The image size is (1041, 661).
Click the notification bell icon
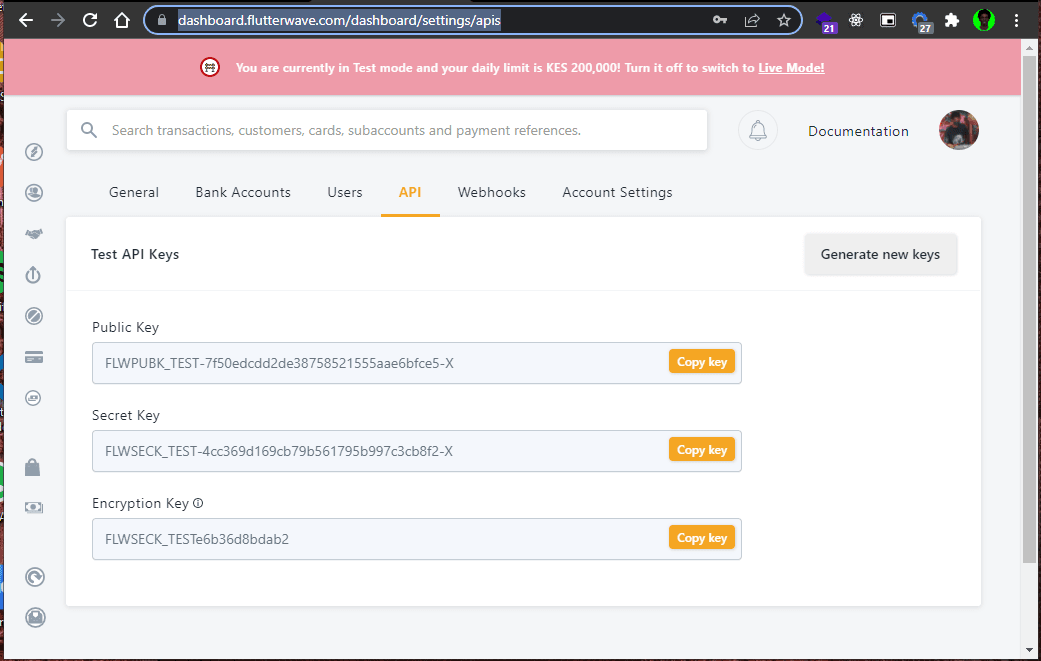click(x=758, y=130)
